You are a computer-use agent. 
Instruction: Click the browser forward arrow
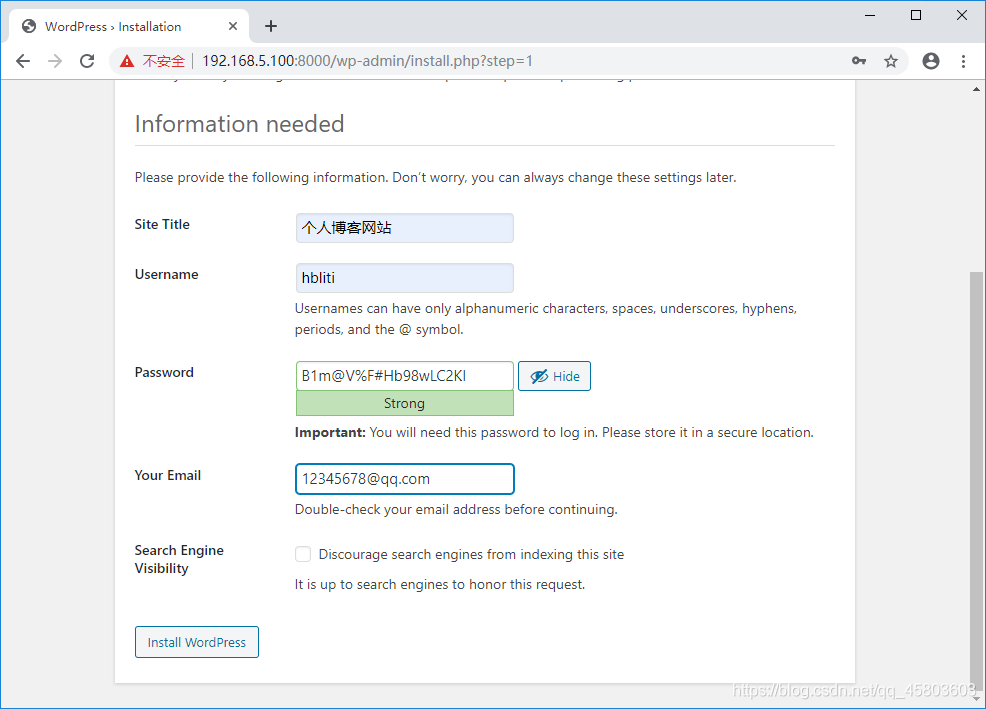[55, 61]
